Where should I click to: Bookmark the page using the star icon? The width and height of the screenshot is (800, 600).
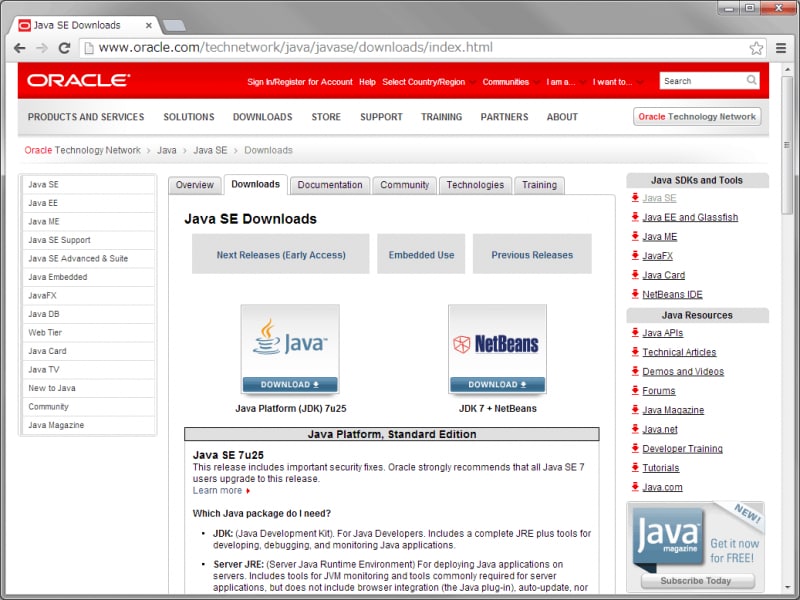click(756, 46)
